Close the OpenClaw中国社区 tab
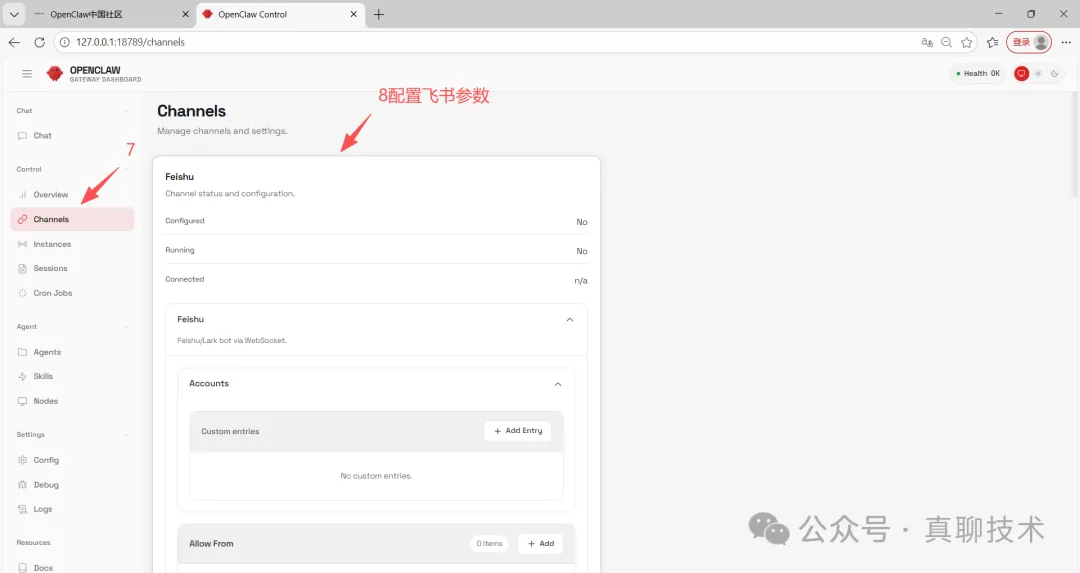 pyautogui.click(x=185, y=14)
